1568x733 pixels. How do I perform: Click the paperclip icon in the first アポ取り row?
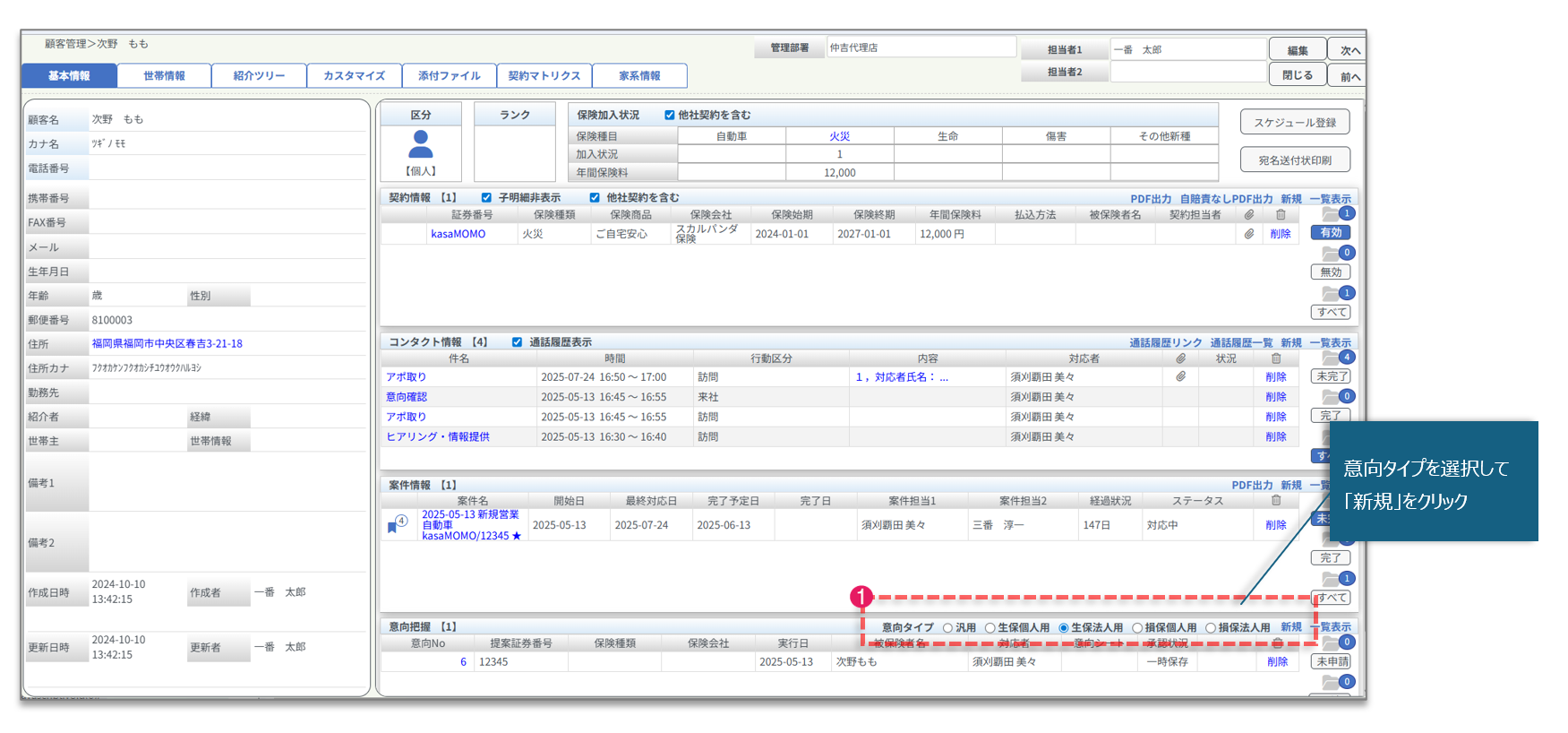pyautogui.click(x=1180, y=377)
